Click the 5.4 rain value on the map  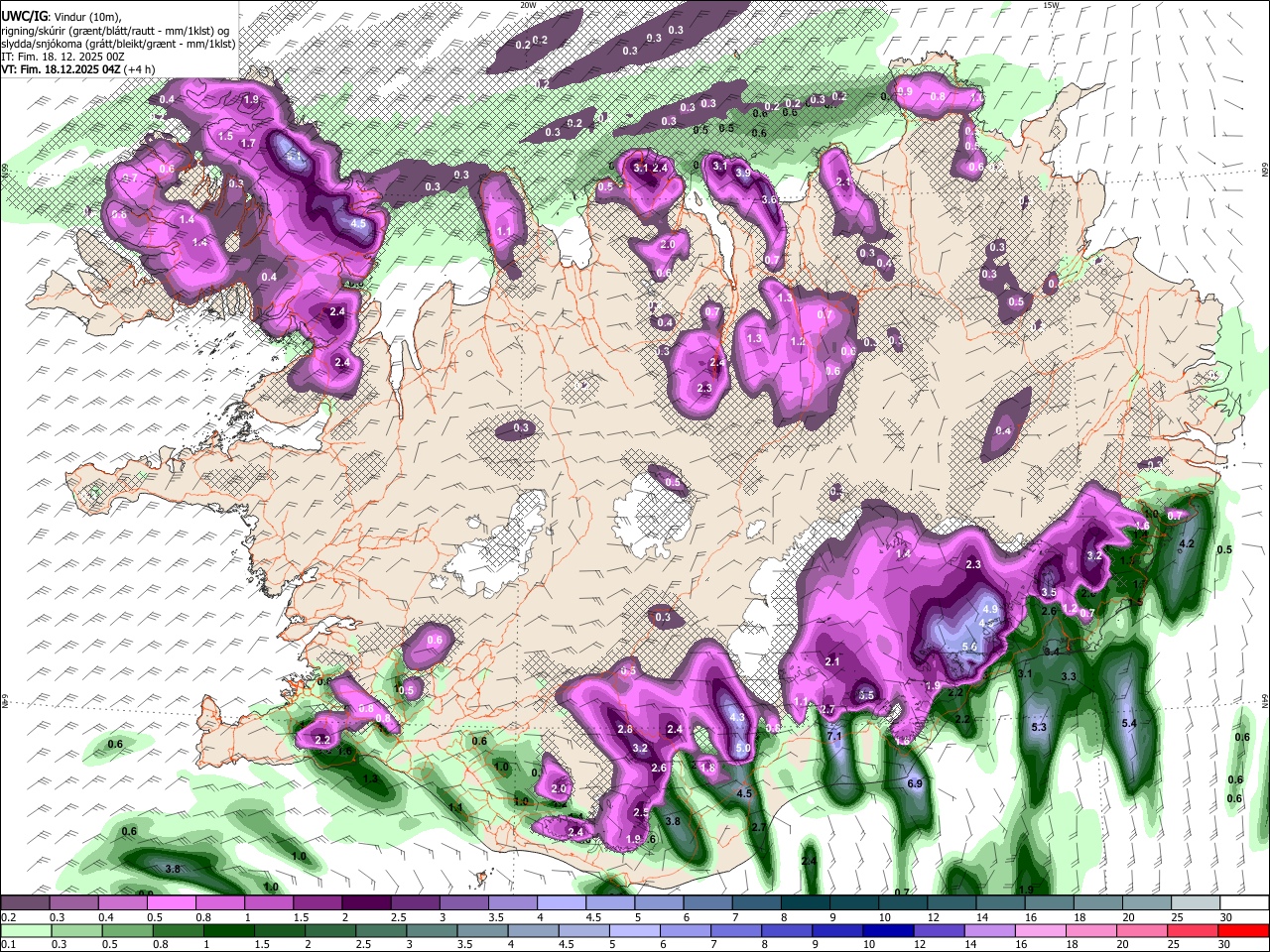click(1129, 724)
